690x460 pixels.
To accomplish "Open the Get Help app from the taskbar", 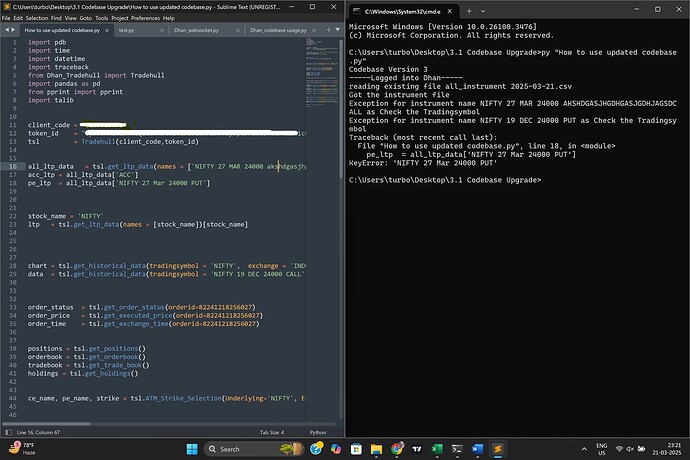I will 316,449.
